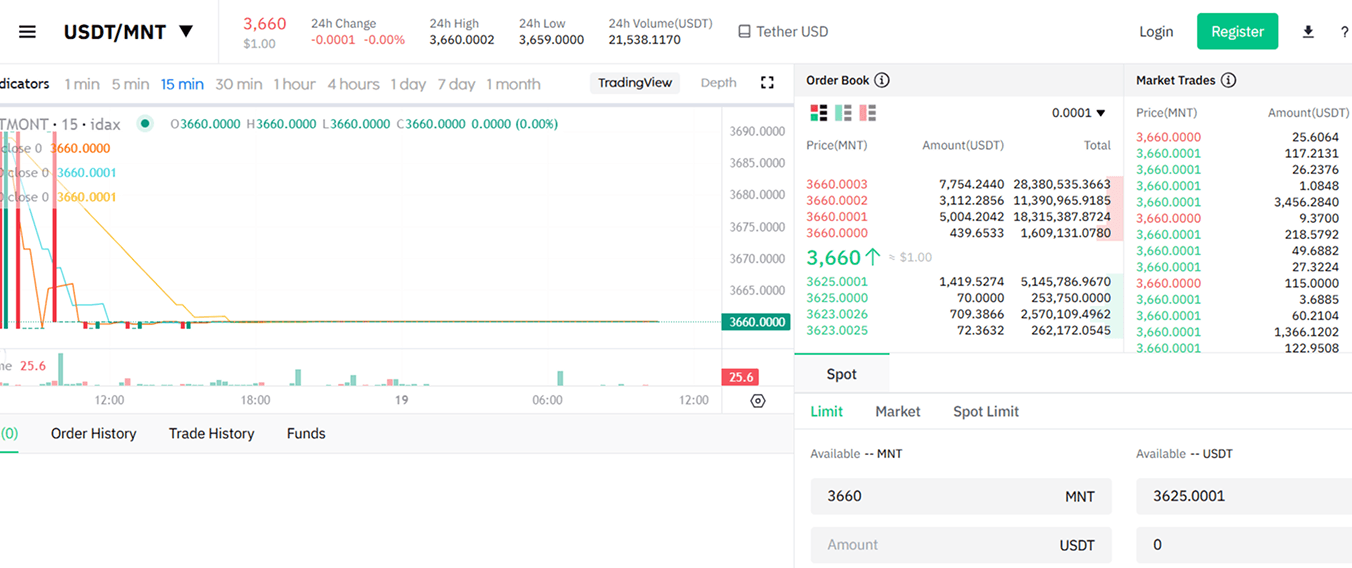Select the Market order type tab
The image size is (1352, 568).
[898, 411]
